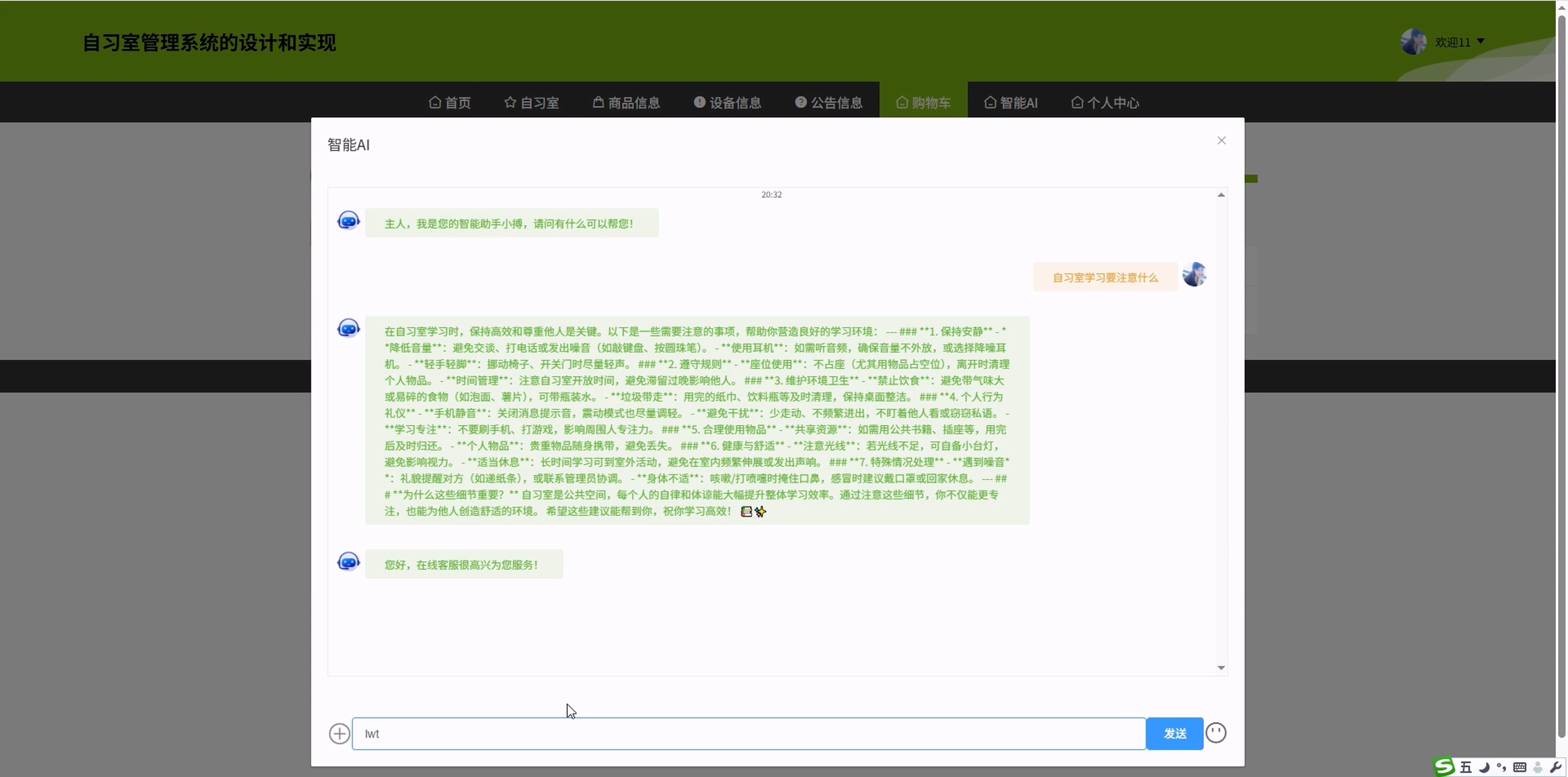
Task: Toggle the 五 Wubi input mode
Action: (x=1466, y=767)
